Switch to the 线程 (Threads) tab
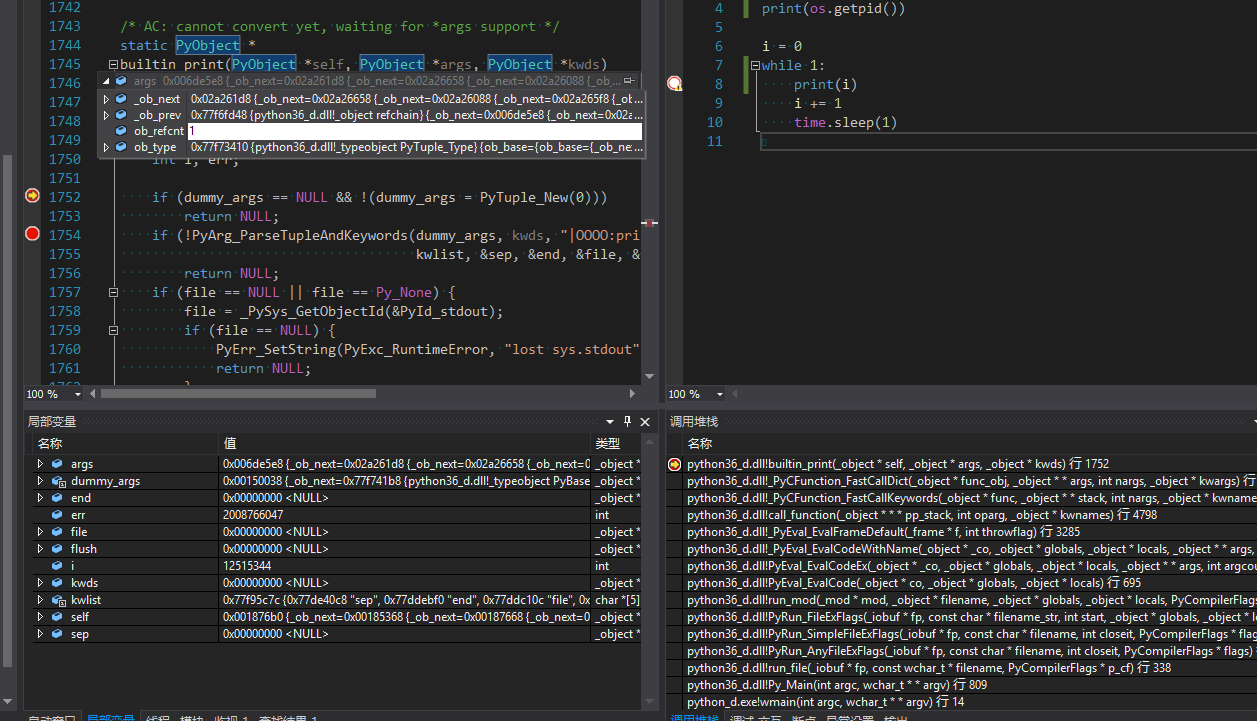 pyautogui.click(x=157, y=717)
